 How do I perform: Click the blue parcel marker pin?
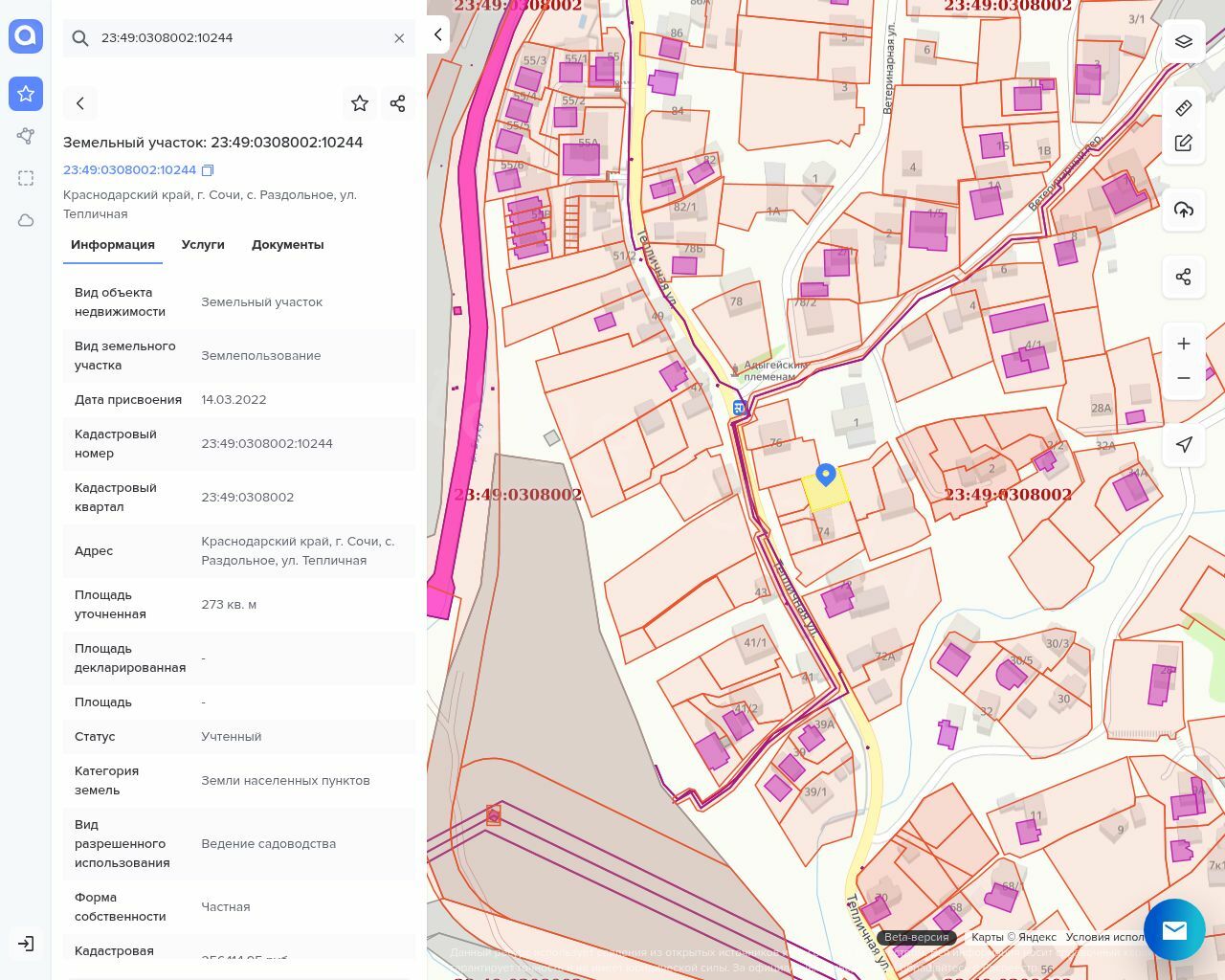pos(826,474)
